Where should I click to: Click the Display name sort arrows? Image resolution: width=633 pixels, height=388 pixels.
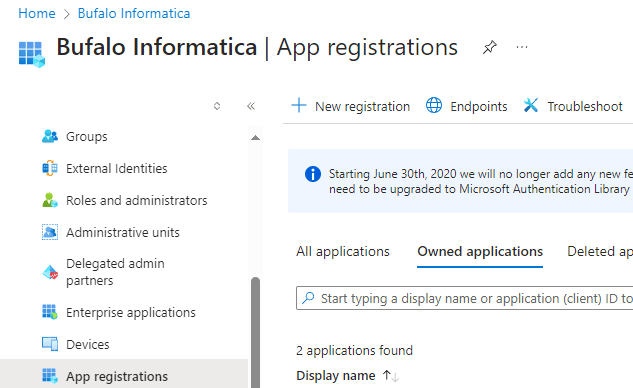point(391,376)
